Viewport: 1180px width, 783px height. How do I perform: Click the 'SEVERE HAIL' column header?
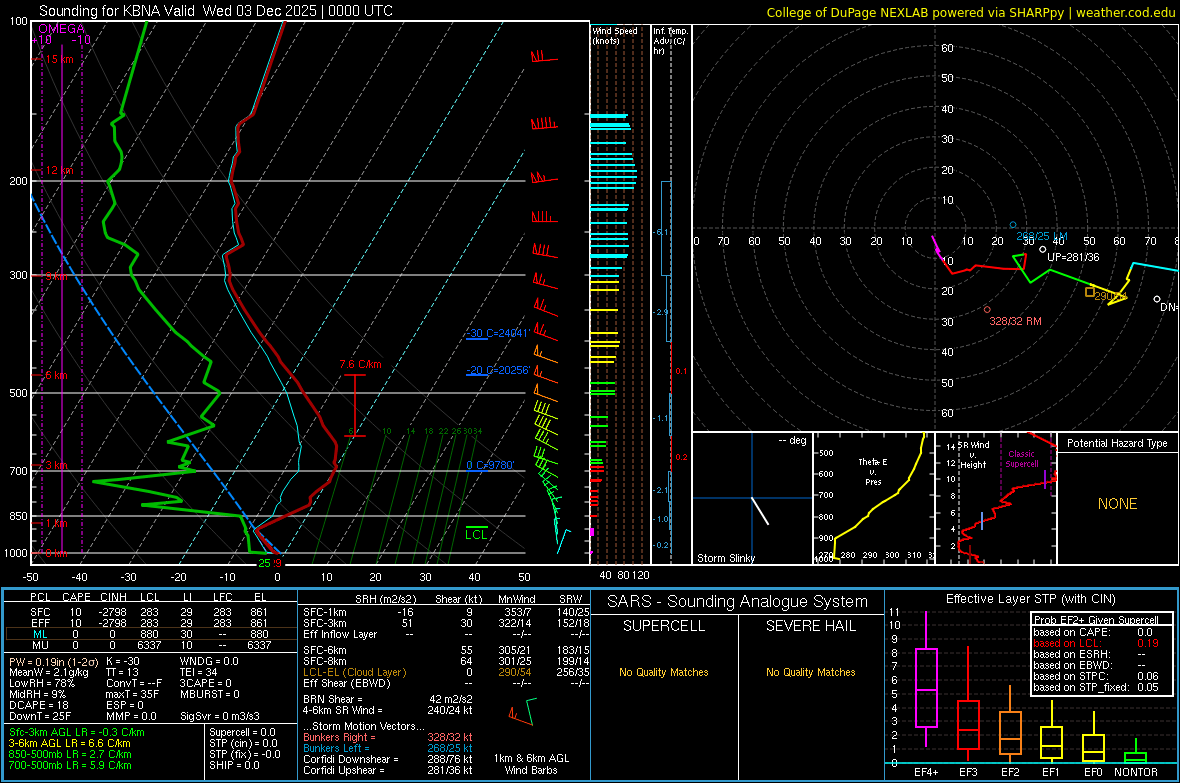810,626
